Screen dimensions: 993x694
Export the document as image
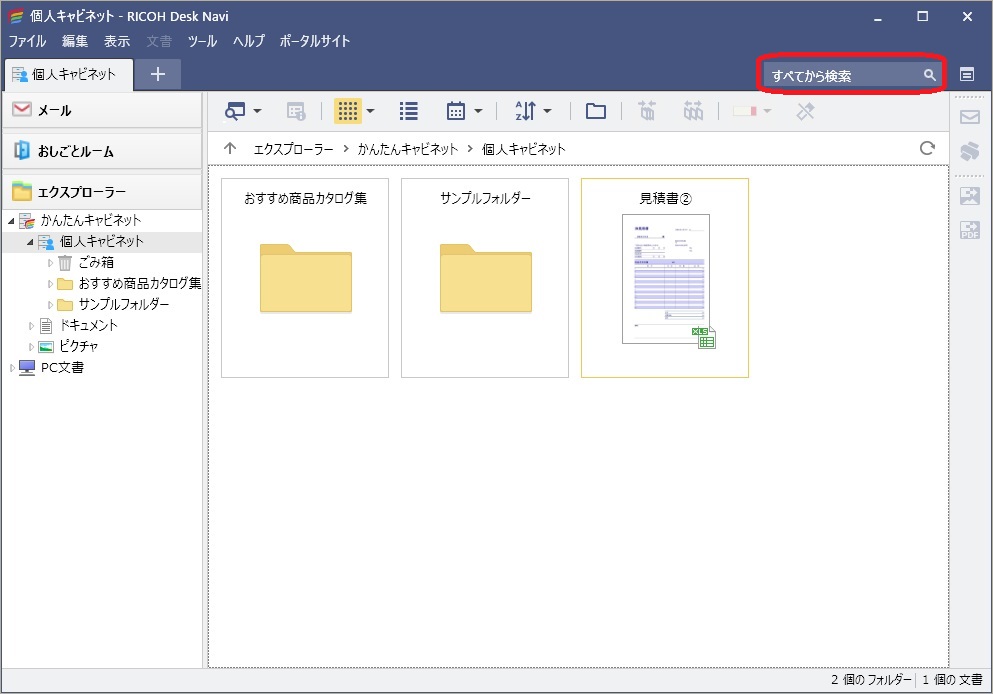pyautogui.click(x=968, y=194)
